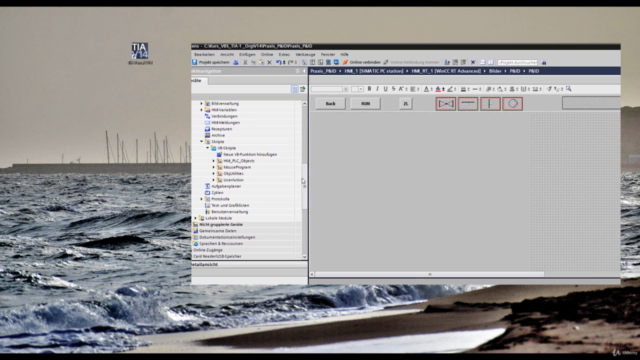The image size is (640, 360).
Task: Select Benutzerverwaltung in project tree
Action: click(x=229, y=212)
